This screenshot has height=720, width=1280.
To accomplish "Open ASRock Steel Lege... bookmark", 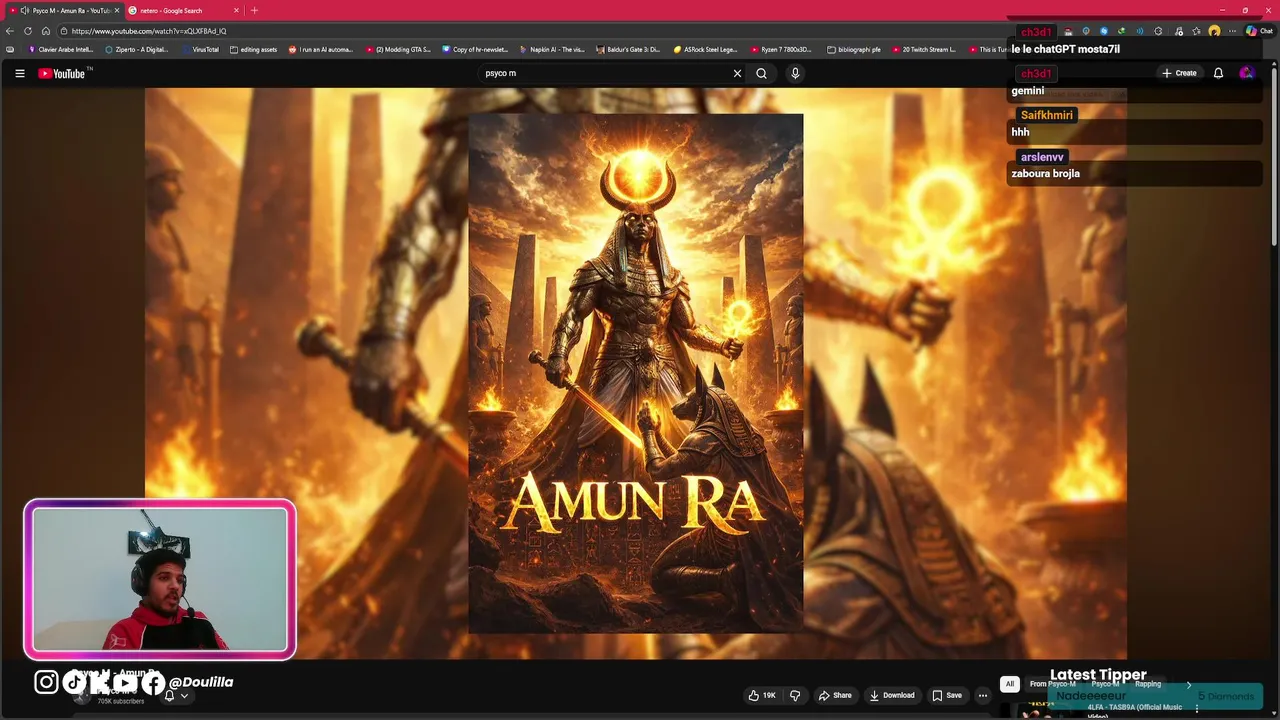I will tap(706, 49).
